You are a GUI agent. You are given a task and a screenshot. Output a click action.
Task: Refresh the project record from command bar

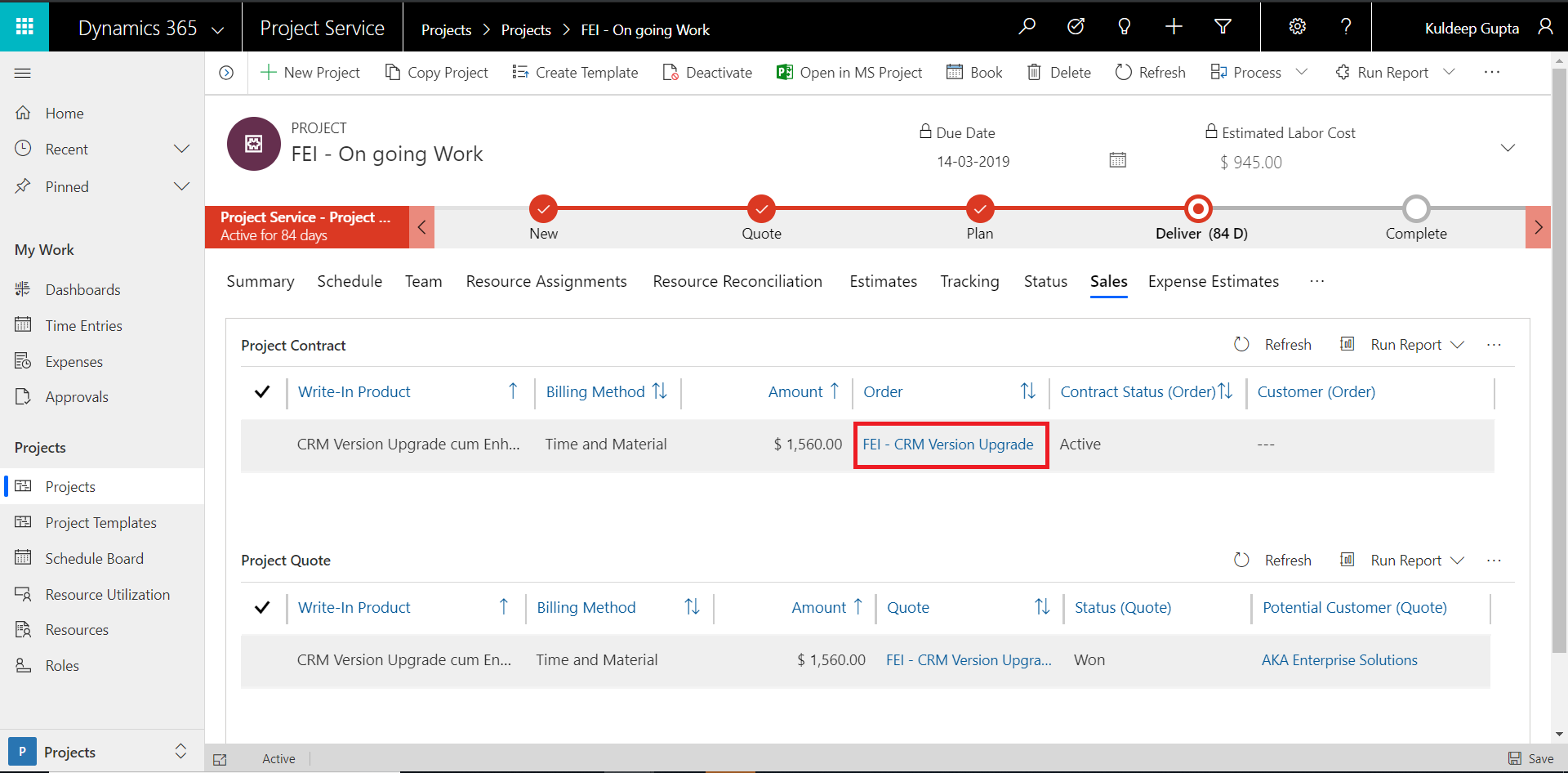1150,73
